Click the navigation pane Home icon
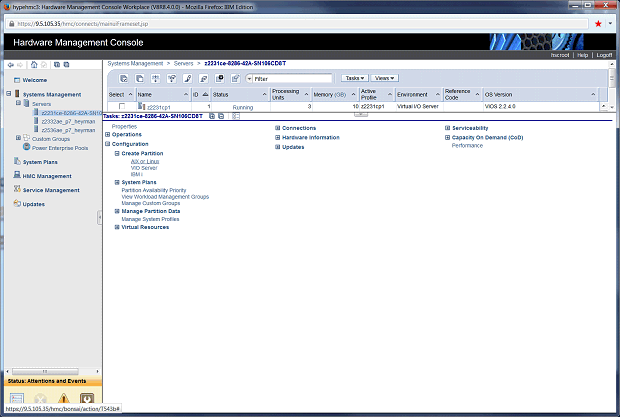Screen dimensions: 620x417 pyautogui.click(x=34, y=64)
